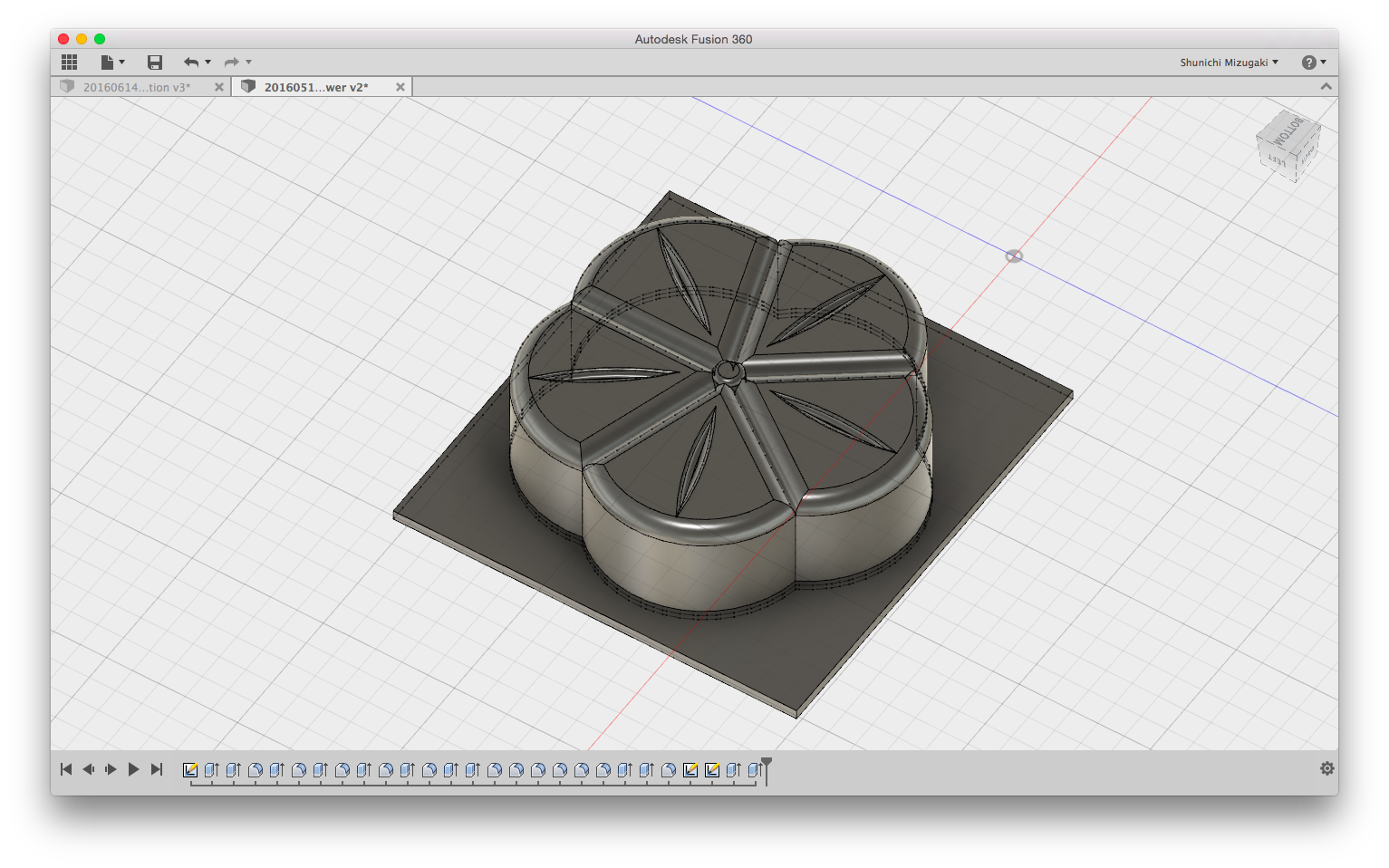Open the File menu icon

click(107, 62)
